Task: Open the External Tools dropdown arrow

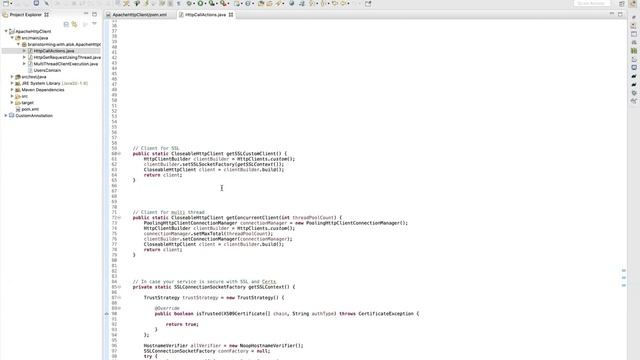Action: tap(228, 4)
